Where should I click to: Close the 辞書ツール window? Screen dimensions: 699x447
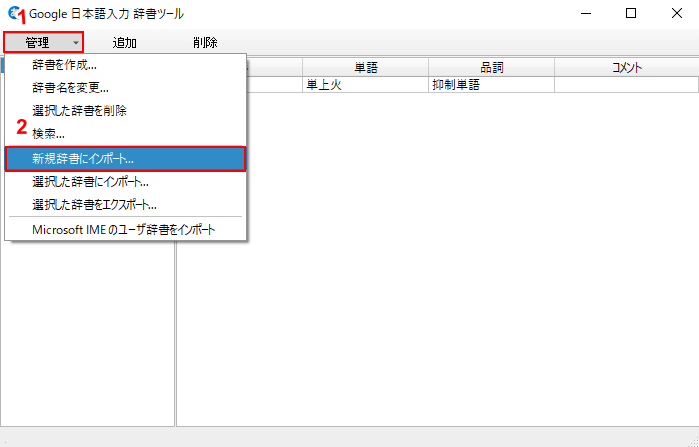click(x=676, y=13)
